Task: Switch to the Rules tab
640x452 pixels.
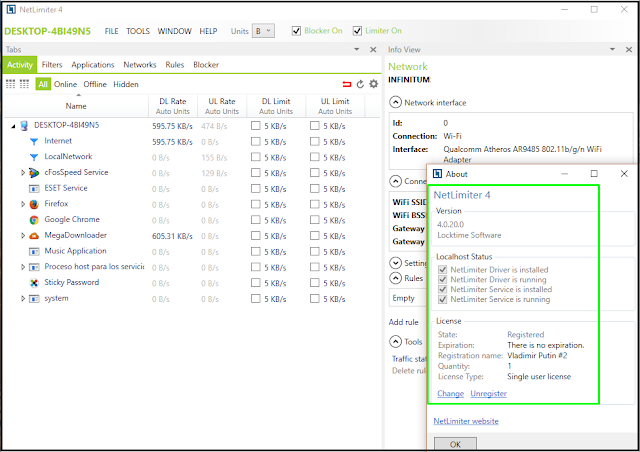Action: coord(174,65)
